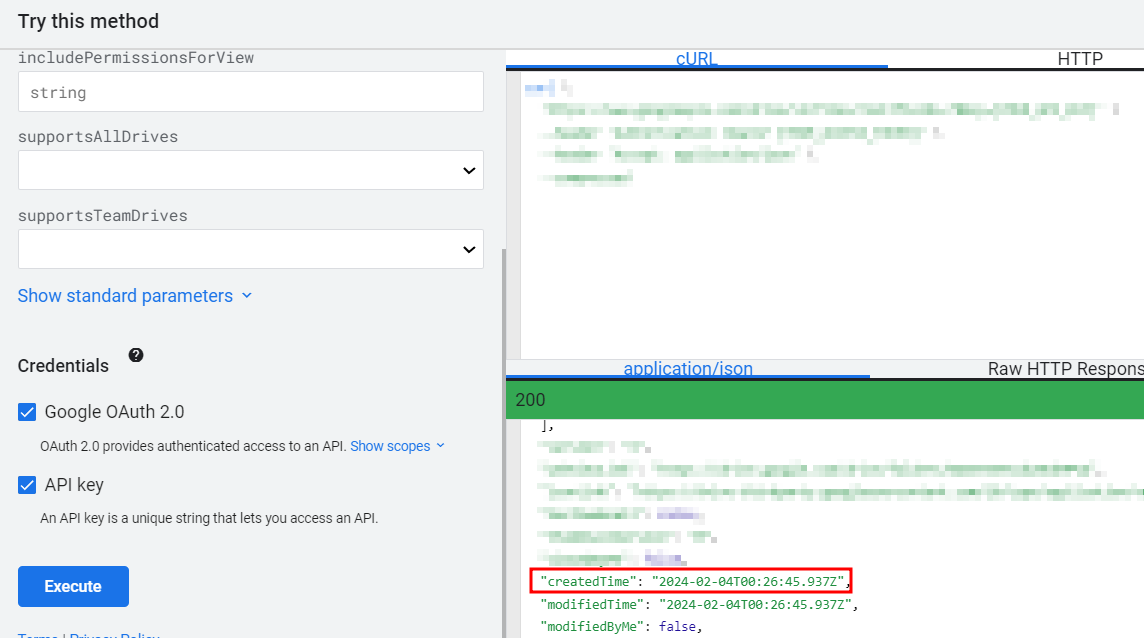Click the left panel's vertical scrollbar
The height and width of the screenshot is (638, 1144).
[504, 443]
